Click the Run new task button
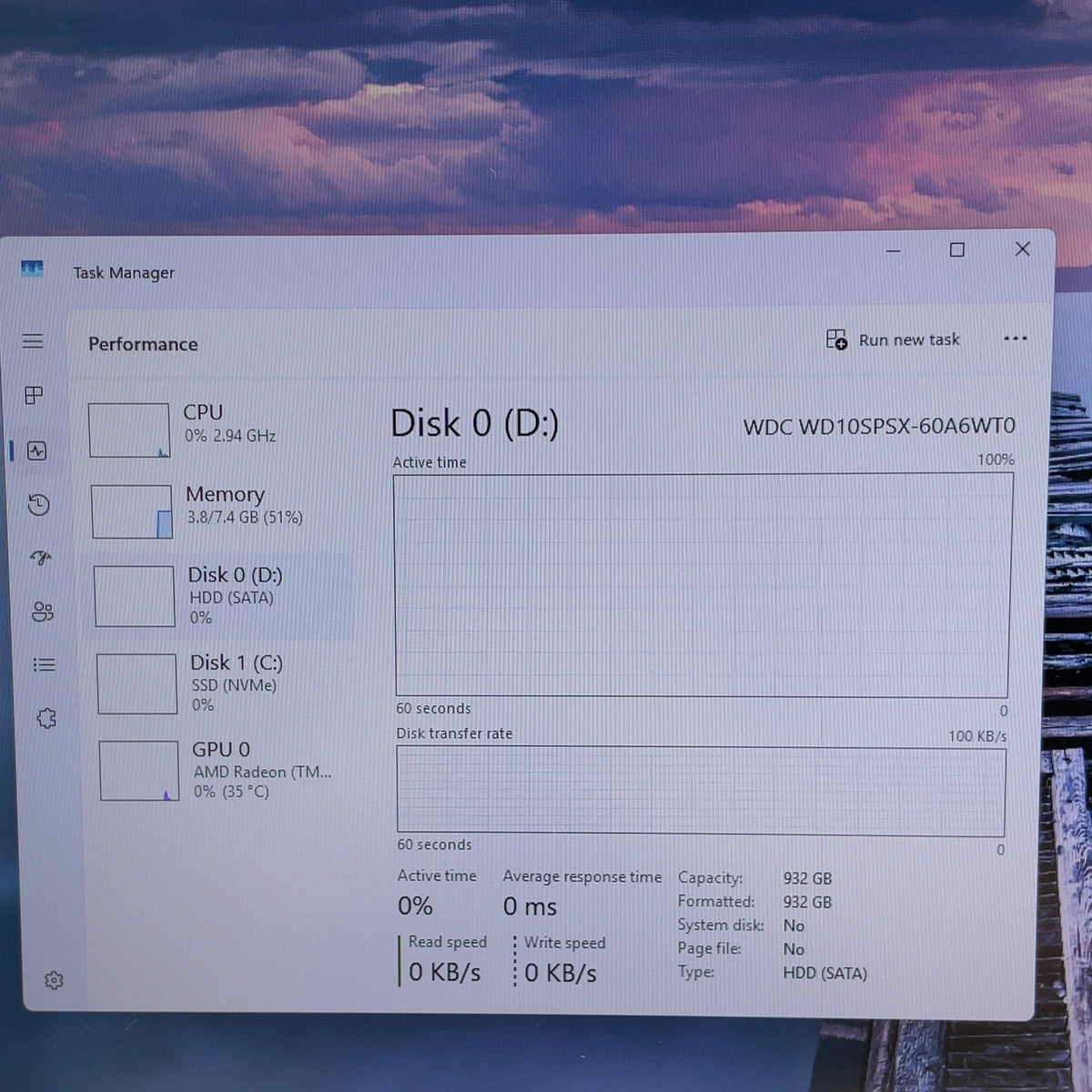 (x=893, y=339)
